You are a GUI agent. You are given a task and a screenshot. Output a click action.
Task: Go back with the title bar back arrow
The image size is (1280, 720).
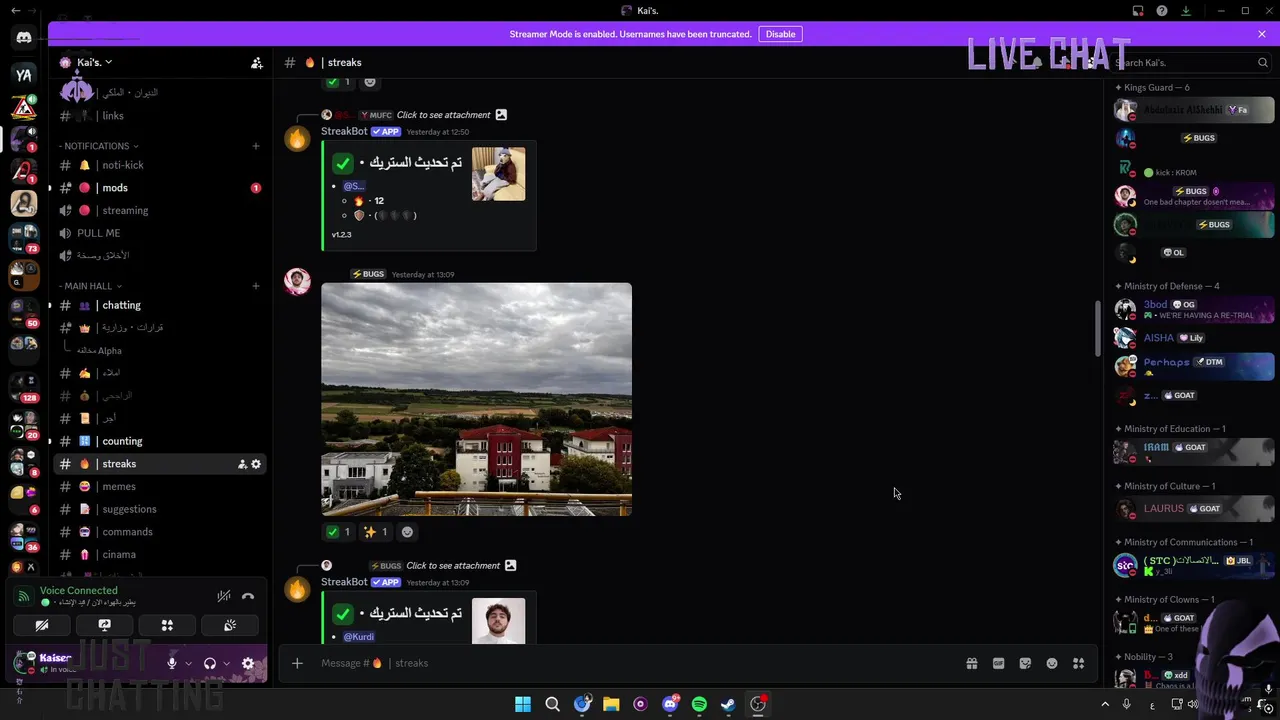(x=15, y=11)
